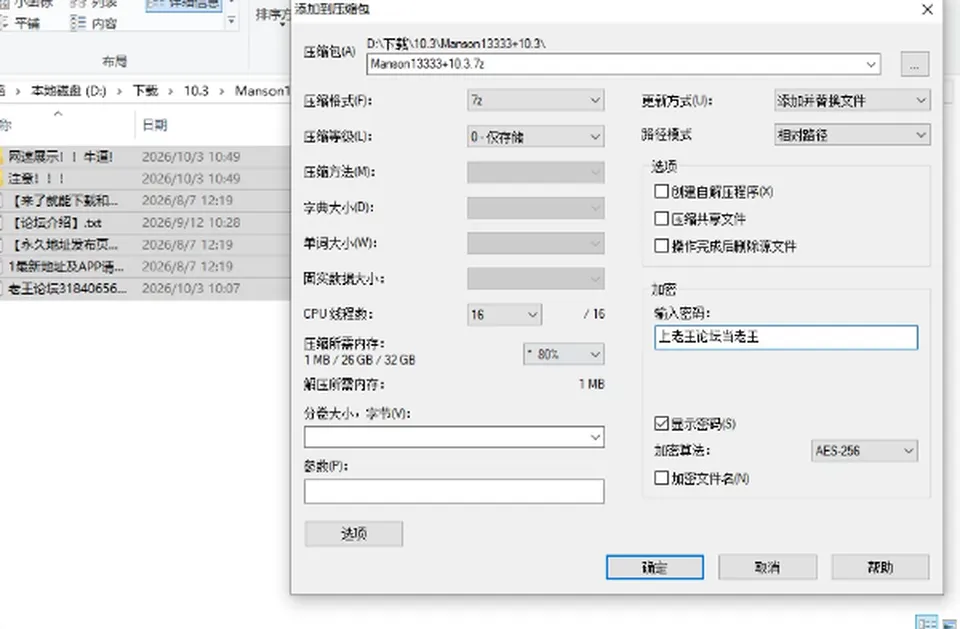Click the browse "..." button beside archive name

pos(915,64)
